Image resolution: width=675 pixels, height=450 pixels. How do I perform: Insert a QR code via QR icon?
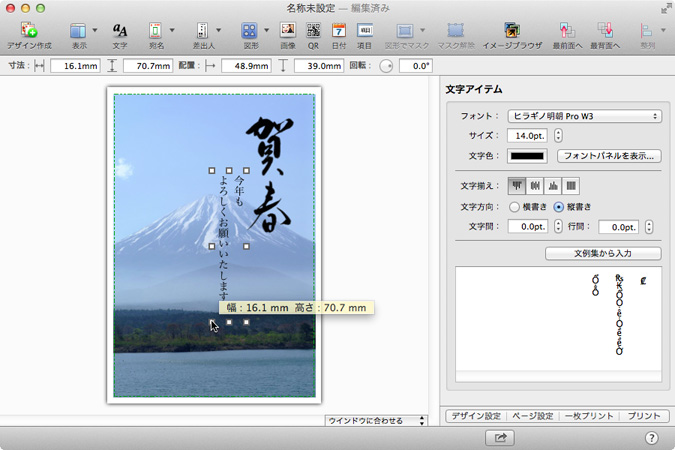tap(313, 30)
